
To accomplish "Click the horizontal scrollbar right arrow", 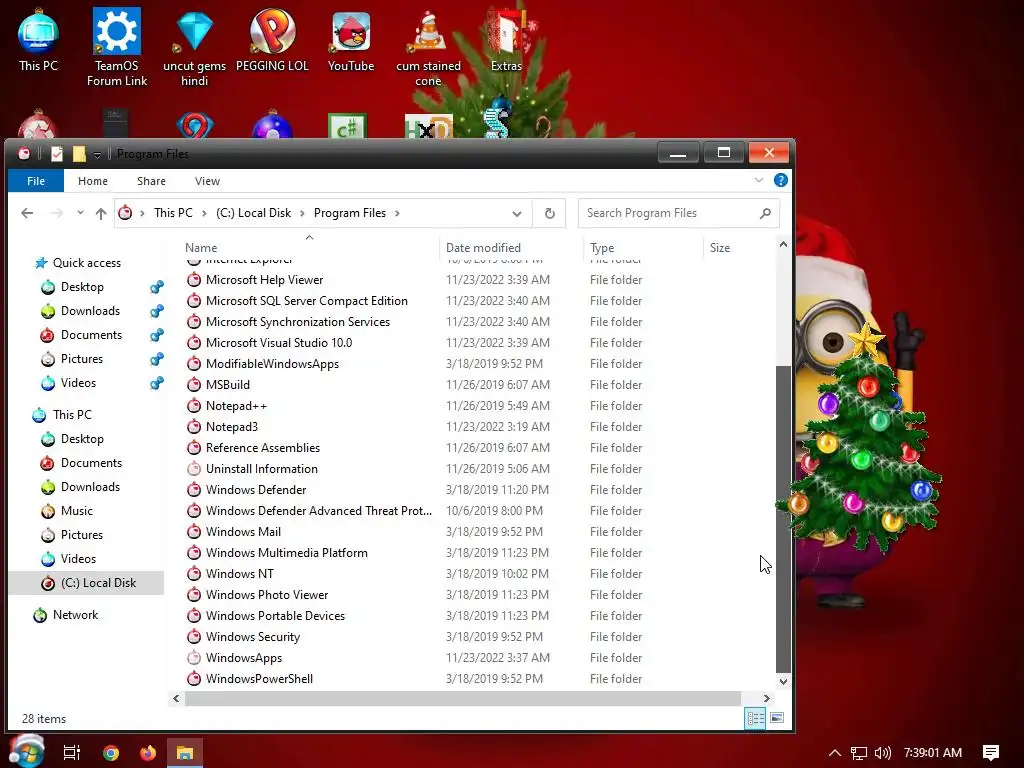I will coord(767,698).
